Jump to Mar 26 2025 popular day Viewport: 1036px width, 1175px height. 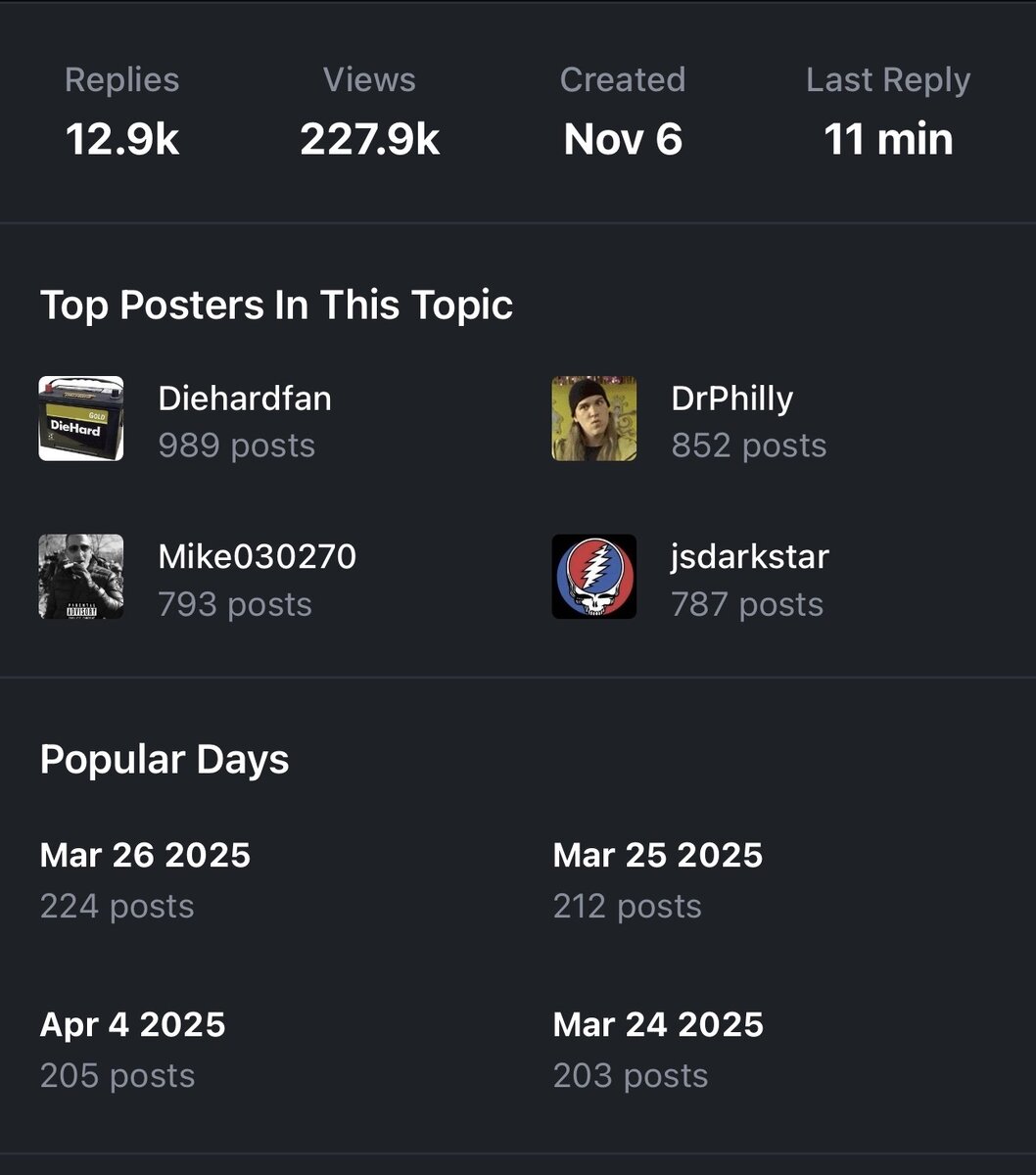point(145,855)
